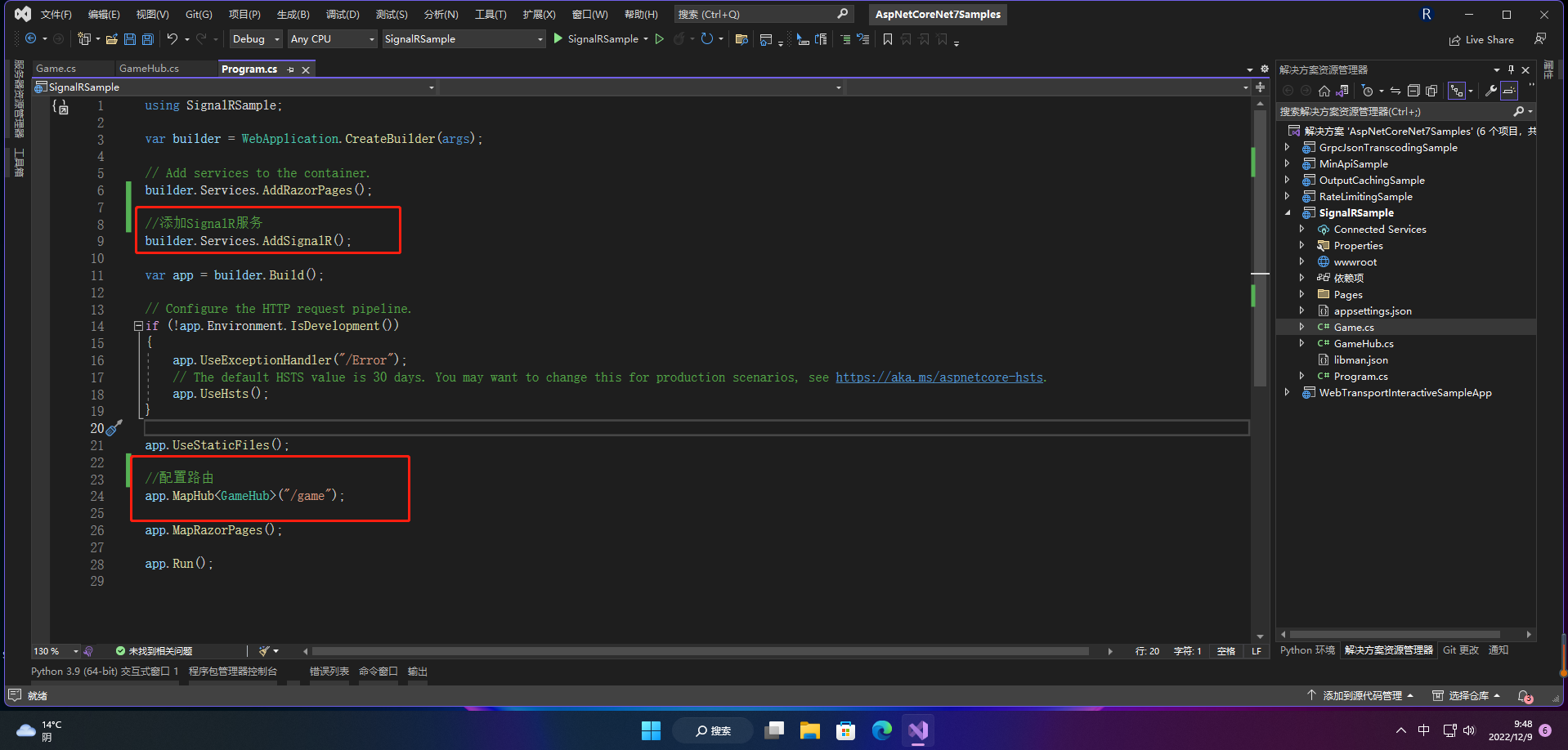Click the Sync with Active Document arrows icon

(1396, 91)
